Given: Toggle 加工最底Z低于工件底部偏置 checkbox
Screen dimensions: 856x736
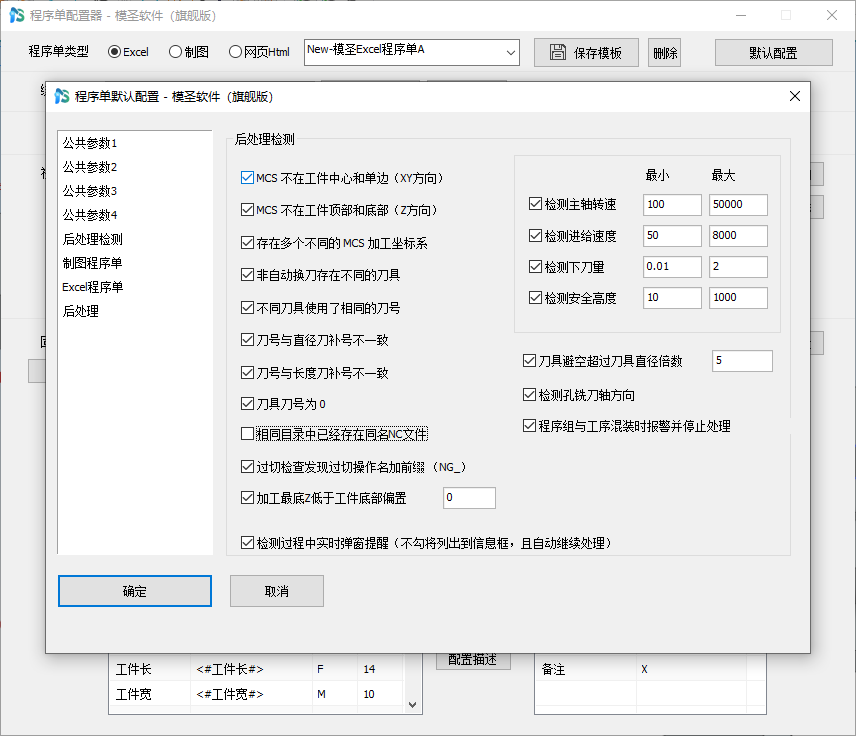Looking at the screenshot, I should click(x=247, y=498).
